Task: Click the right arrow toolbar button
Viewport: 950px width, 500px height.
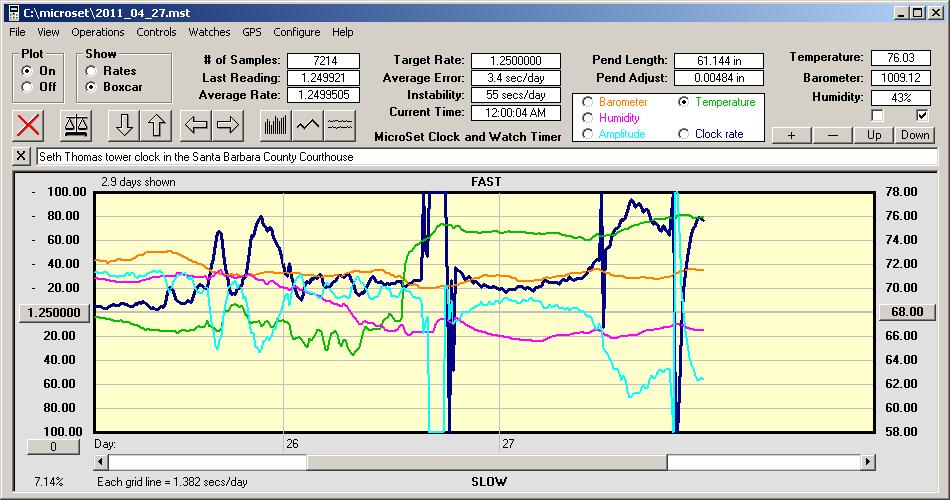Action: (x=228, y=125)
